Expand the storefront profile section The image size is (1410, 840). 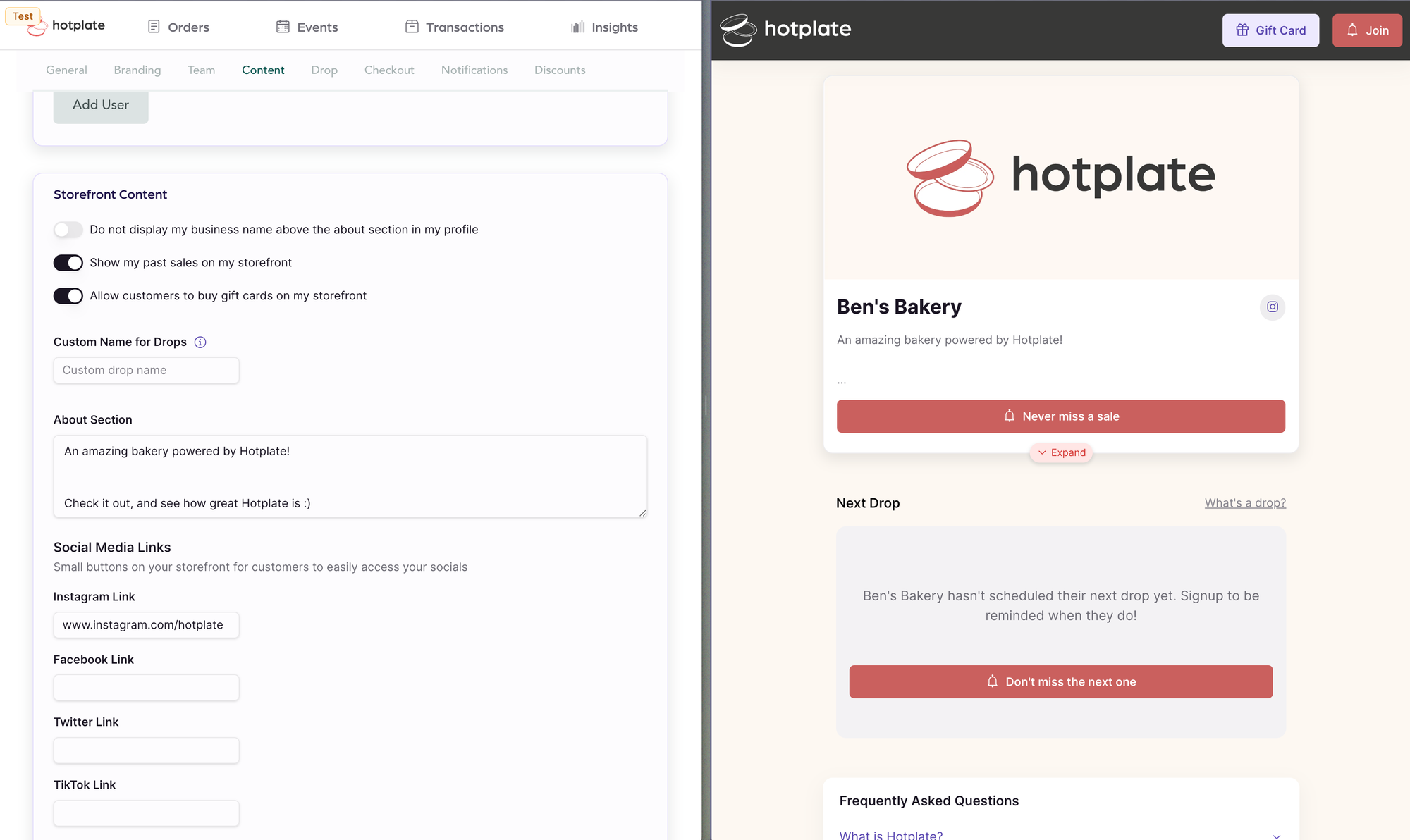(x=1061, y=452)
